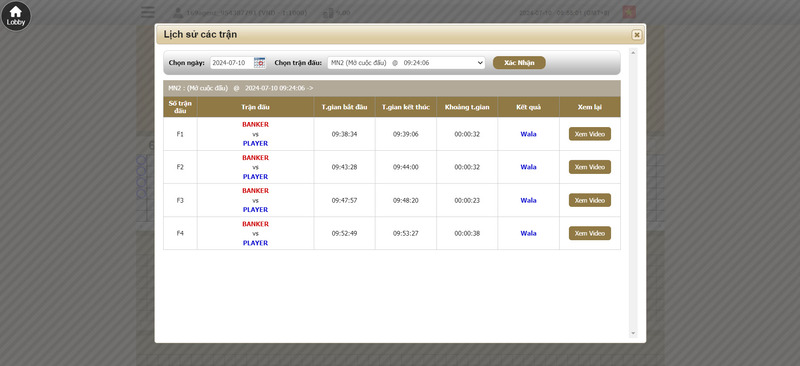Click start time 09:47:57
Viewport: 800px width, 366px height.
point(344,200)
